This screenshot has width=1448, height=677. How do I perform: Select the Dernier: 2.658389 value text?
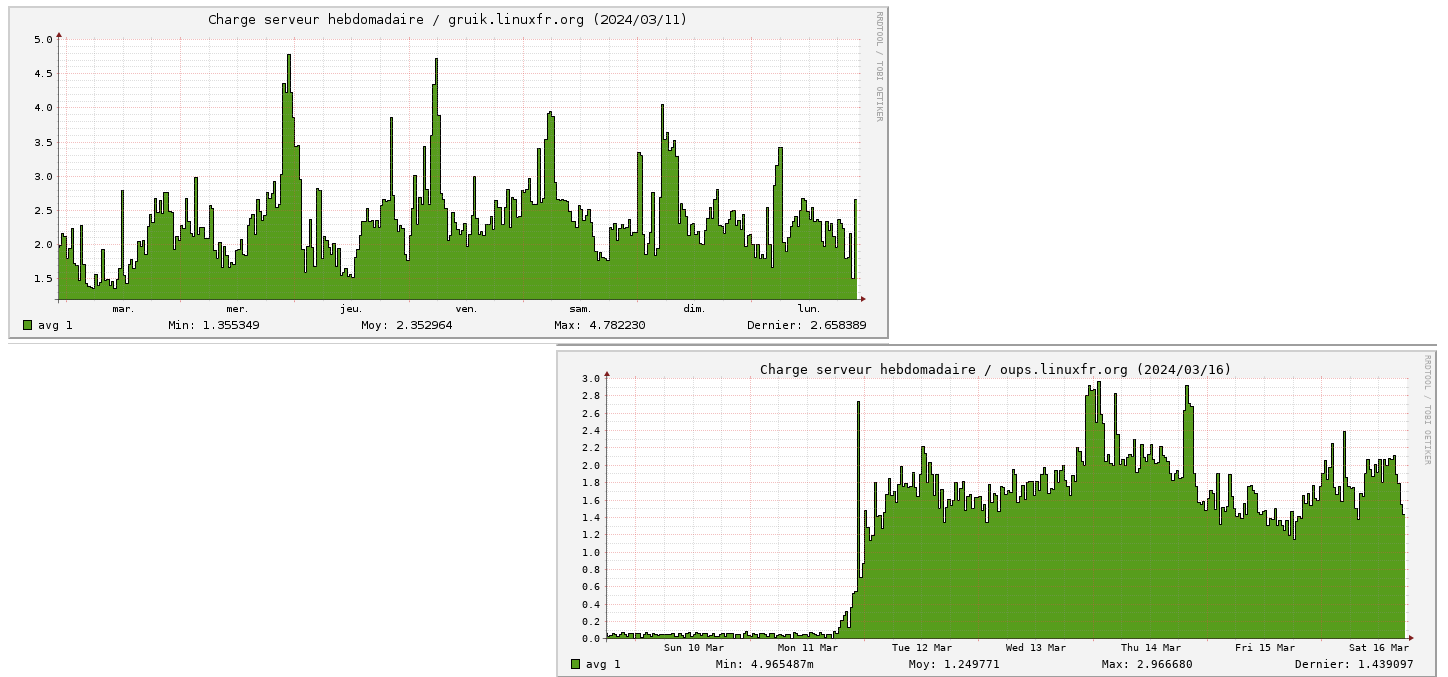click(806, 325)
